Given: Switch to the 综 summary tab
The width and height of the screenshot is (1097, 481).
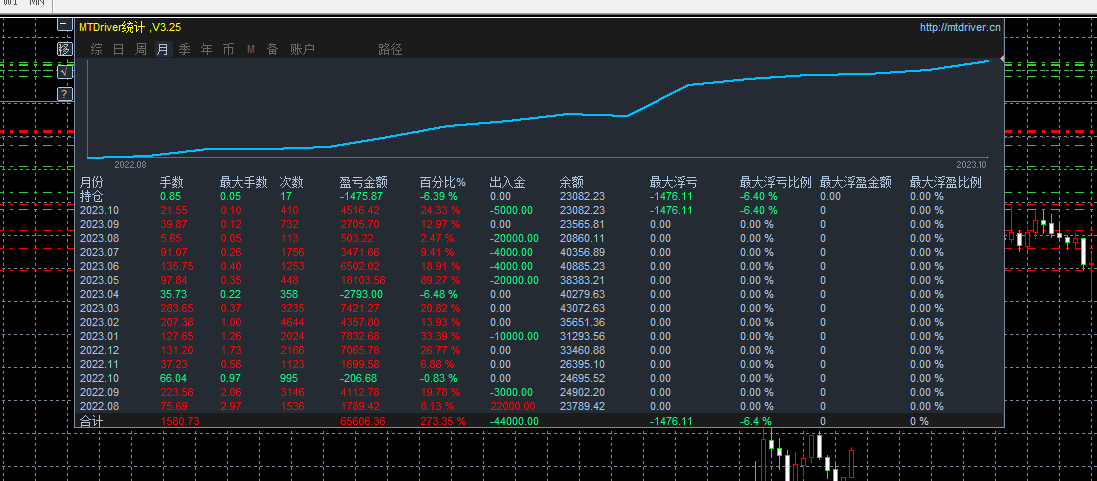Looking at the screenshot, I should (x=97, y=49).
